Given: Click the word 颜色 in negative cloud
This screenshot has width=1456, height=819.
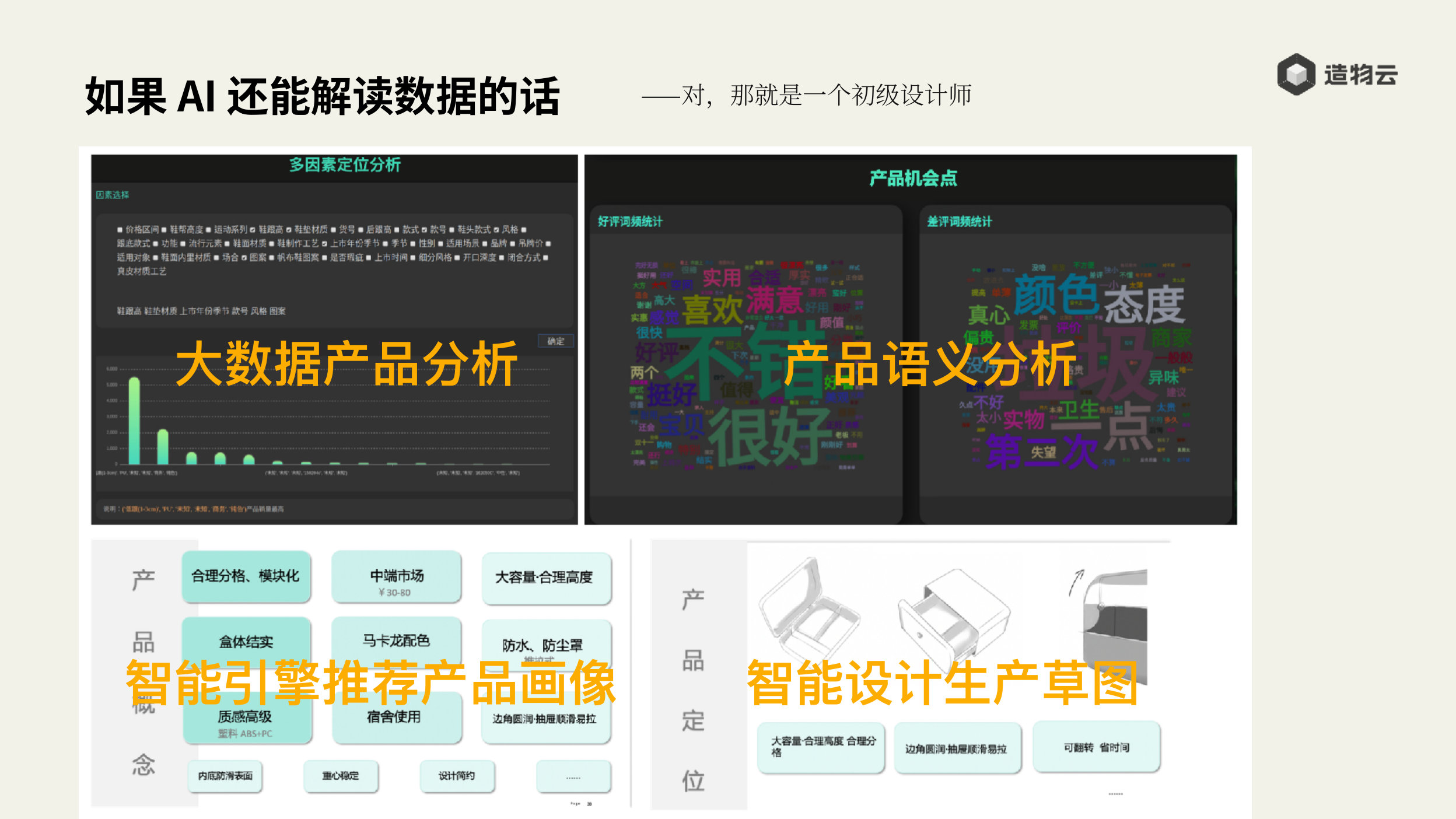Looking at the screenshot, I should (x=1056, y=295).
